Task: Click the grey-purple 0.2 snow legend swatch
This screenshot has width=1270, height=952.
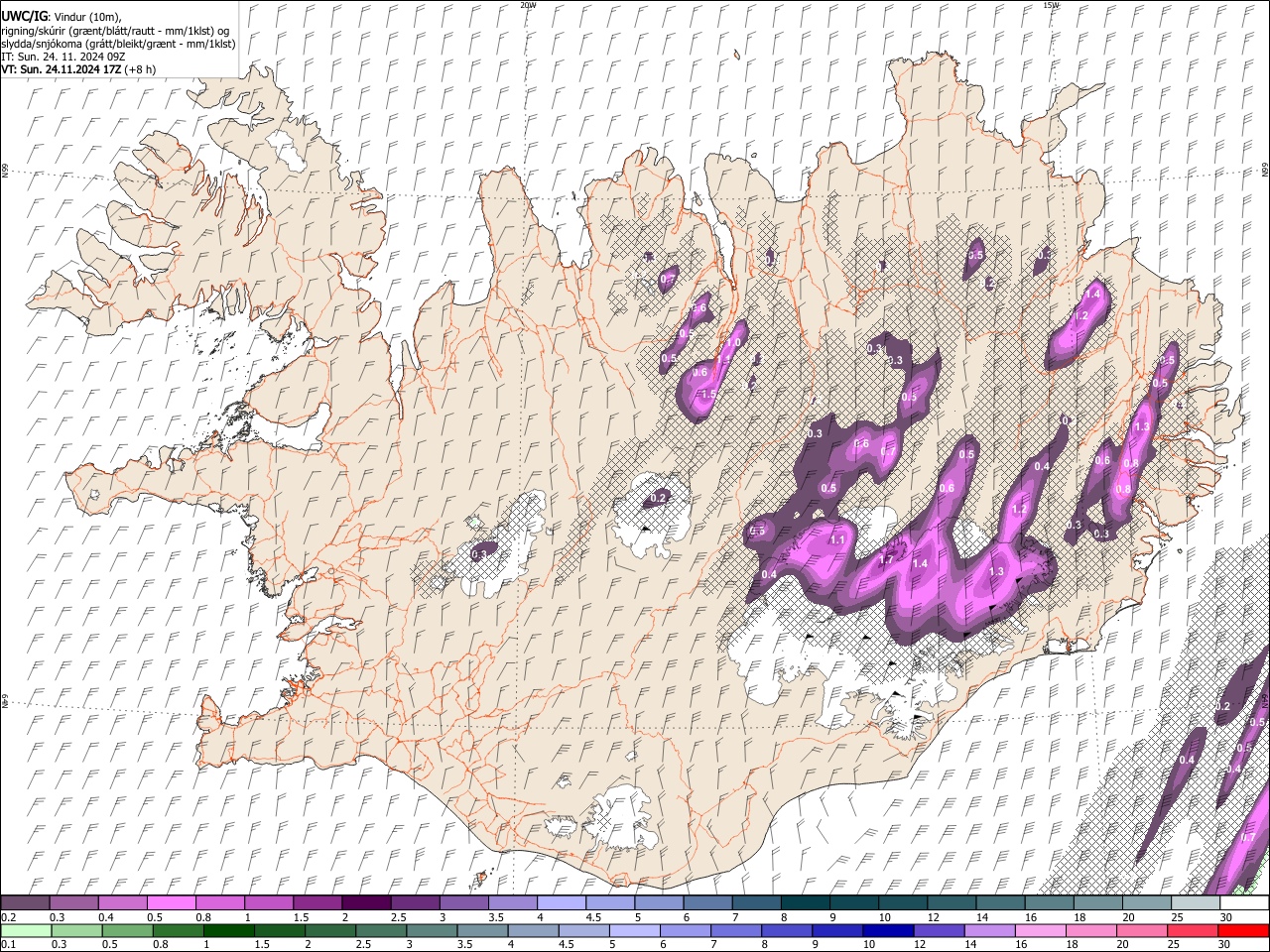Action: coord(25,903)
